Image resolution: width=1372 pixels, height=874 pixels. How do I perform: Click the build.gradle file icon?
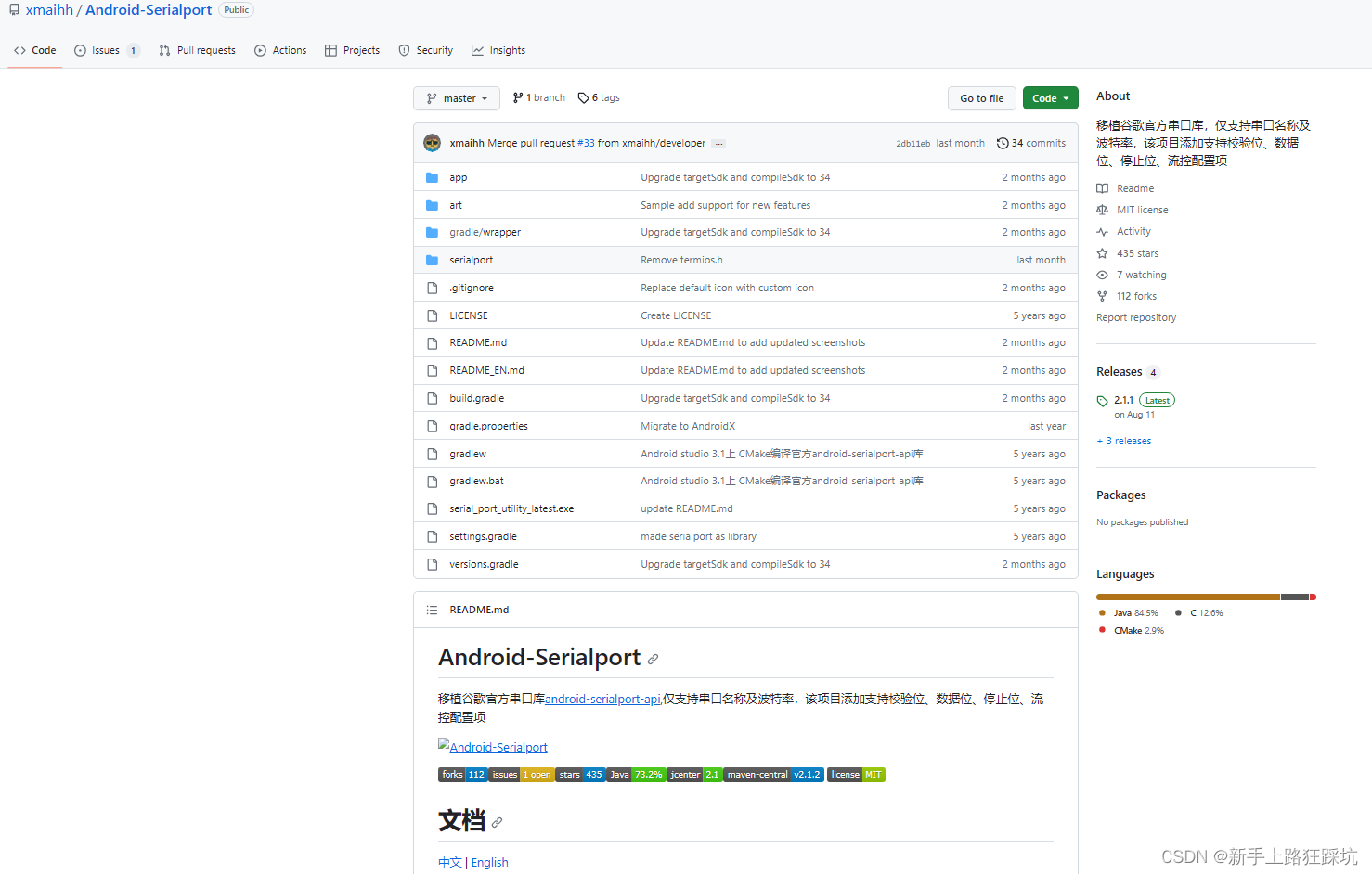(432, 398)
